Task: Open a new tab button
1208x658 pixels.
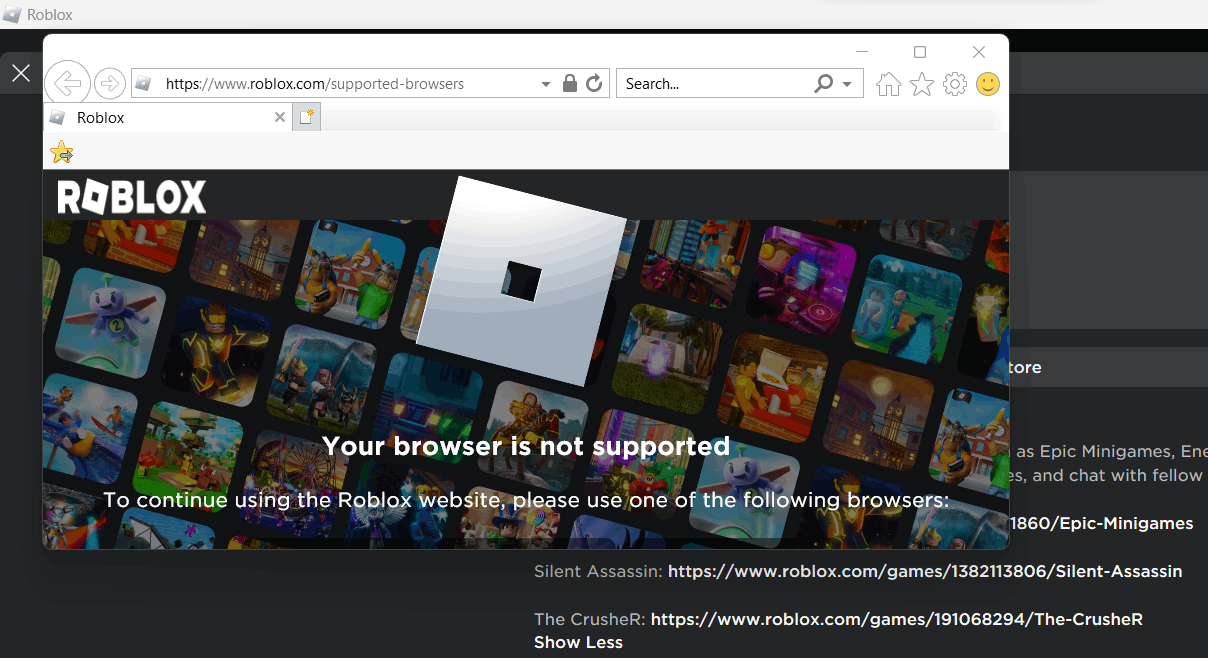Action: (307, 117)
